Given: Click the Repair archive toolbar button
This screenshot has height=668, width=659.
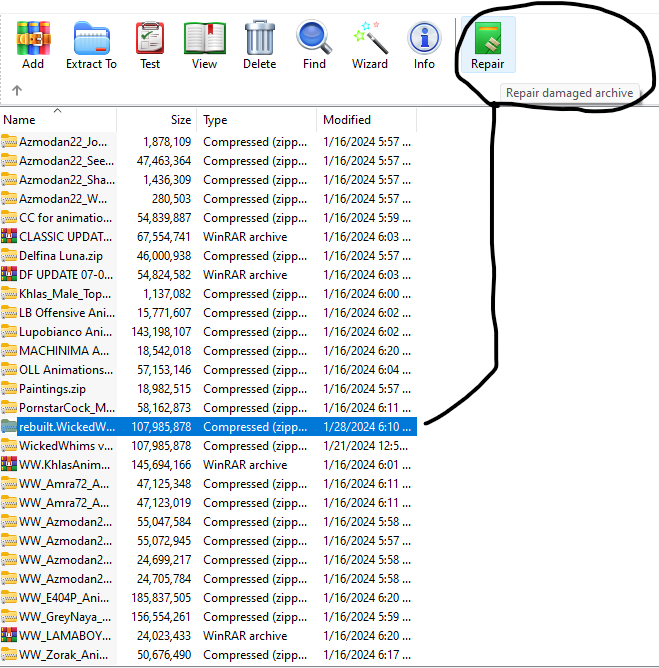Looking at the screenshot, I should pyautogui.click(x=488, y=45).
